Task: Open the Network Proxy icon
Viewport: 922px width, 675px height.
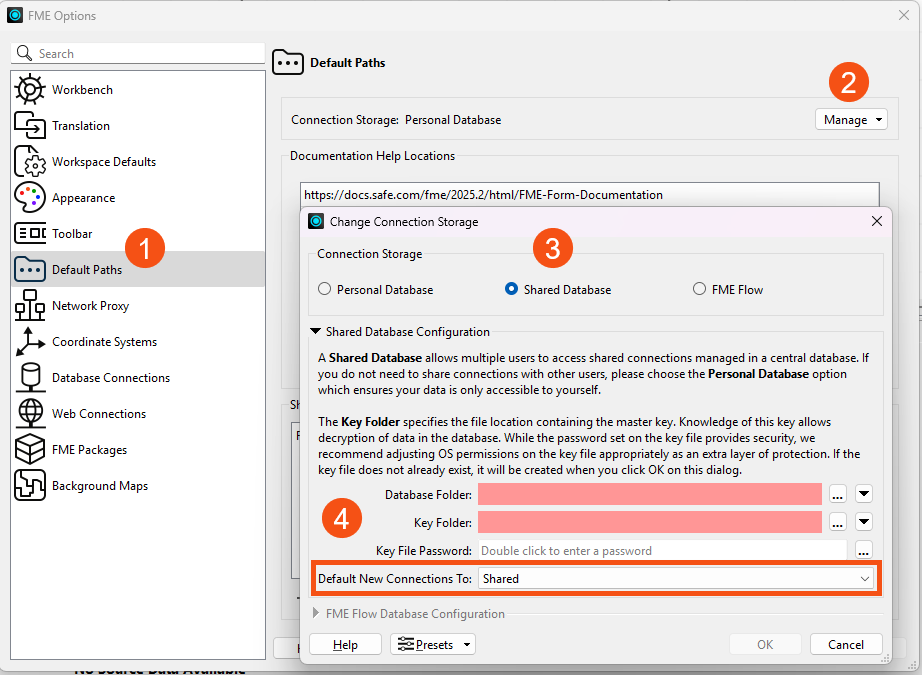Action: click(x=29, y=306)
